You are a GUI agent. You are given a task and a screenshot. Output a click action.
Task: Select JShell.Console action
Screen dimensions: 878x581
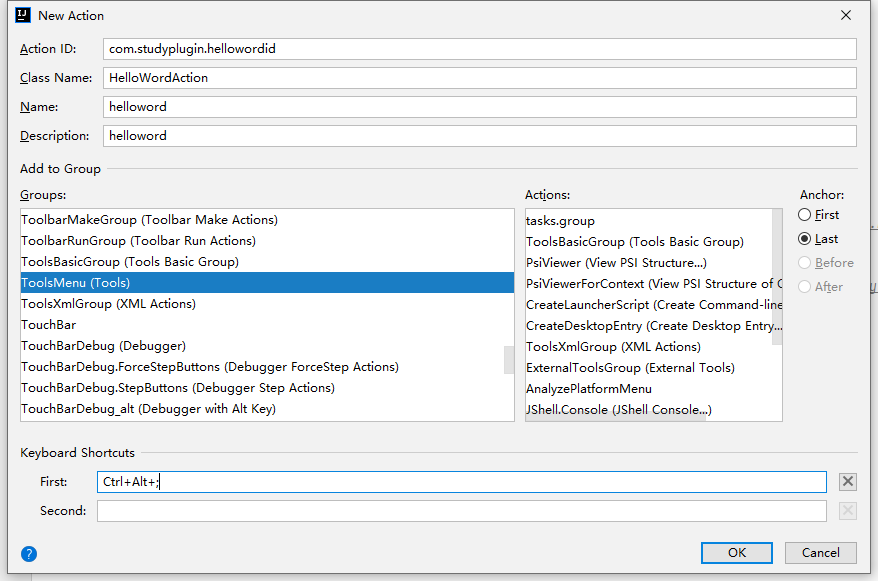pyautogui.click(x=653, y=410)
